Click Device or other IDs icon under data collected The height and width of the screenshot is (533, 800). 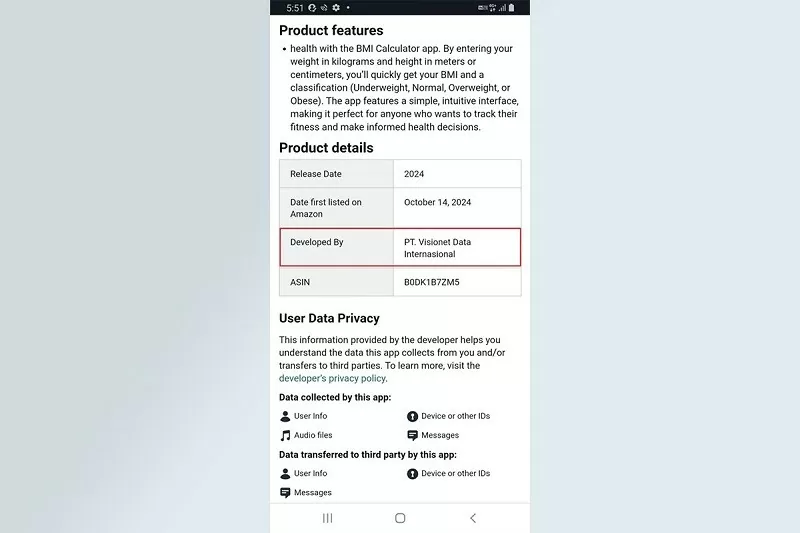(412, 416)
